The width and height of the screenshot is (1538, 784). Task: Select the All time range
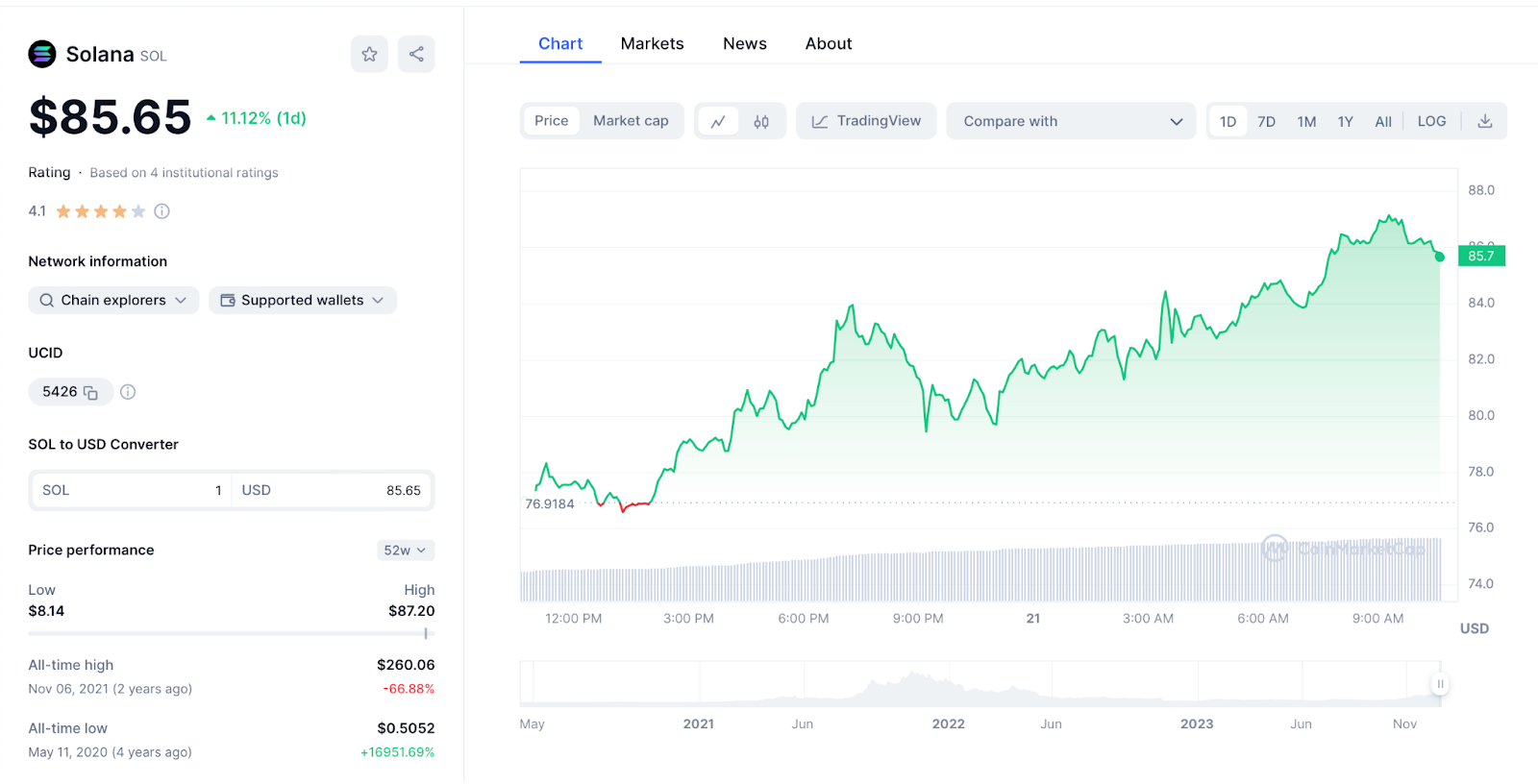point(1383,121)
